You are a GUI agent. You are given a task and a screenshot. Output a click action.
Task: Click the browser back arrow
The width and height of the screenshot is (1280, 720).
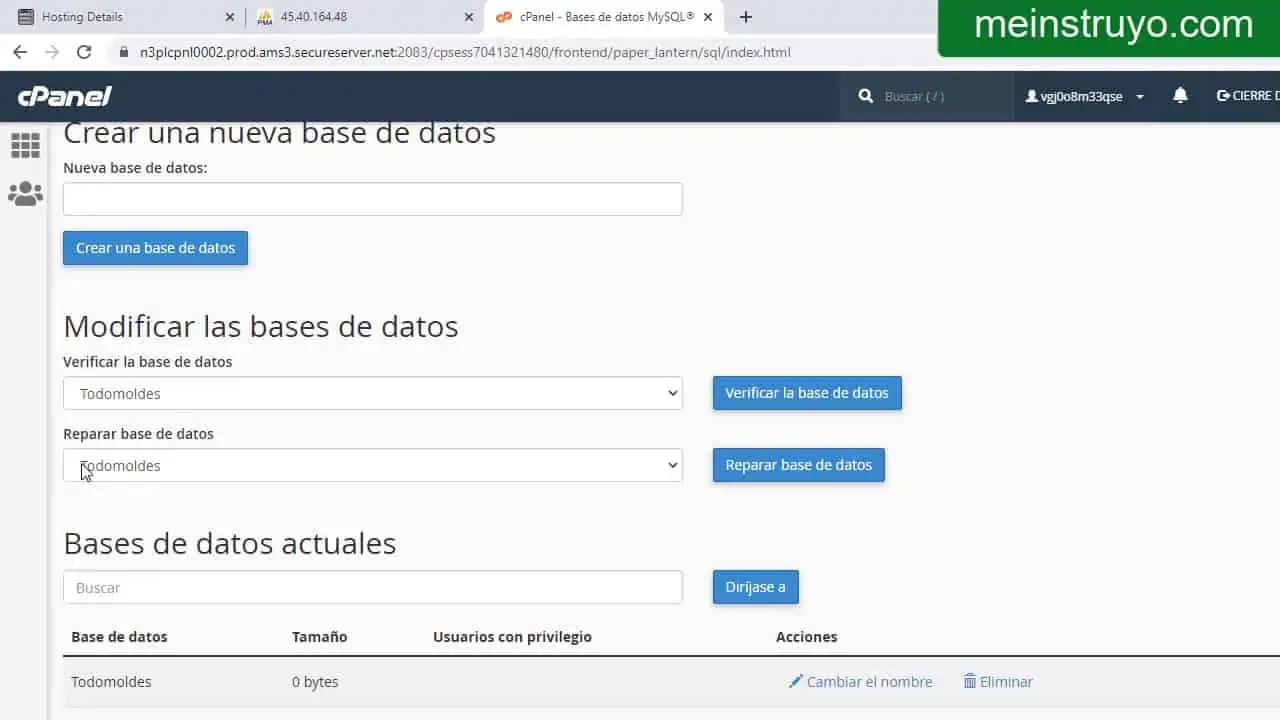(20, 52)
